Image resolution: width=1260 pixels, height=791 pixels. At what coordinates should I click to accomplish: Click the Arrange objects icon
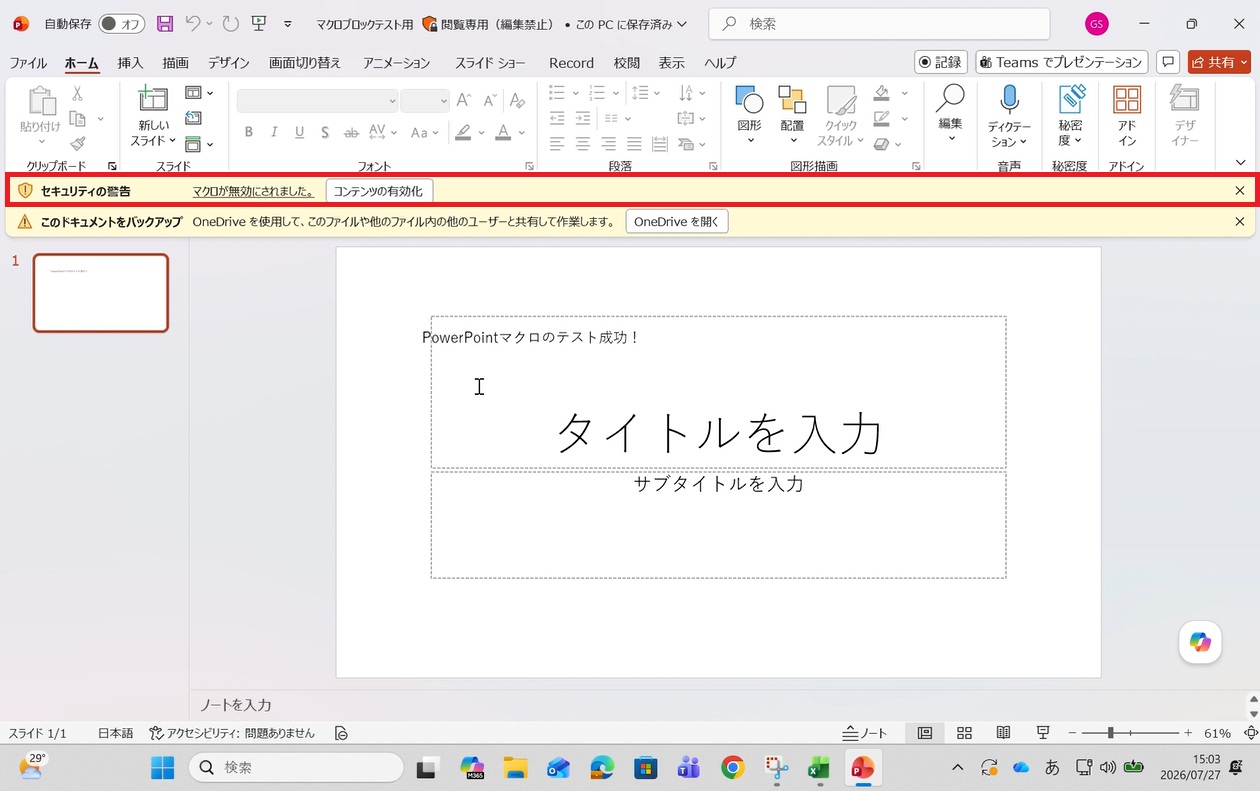792,99
